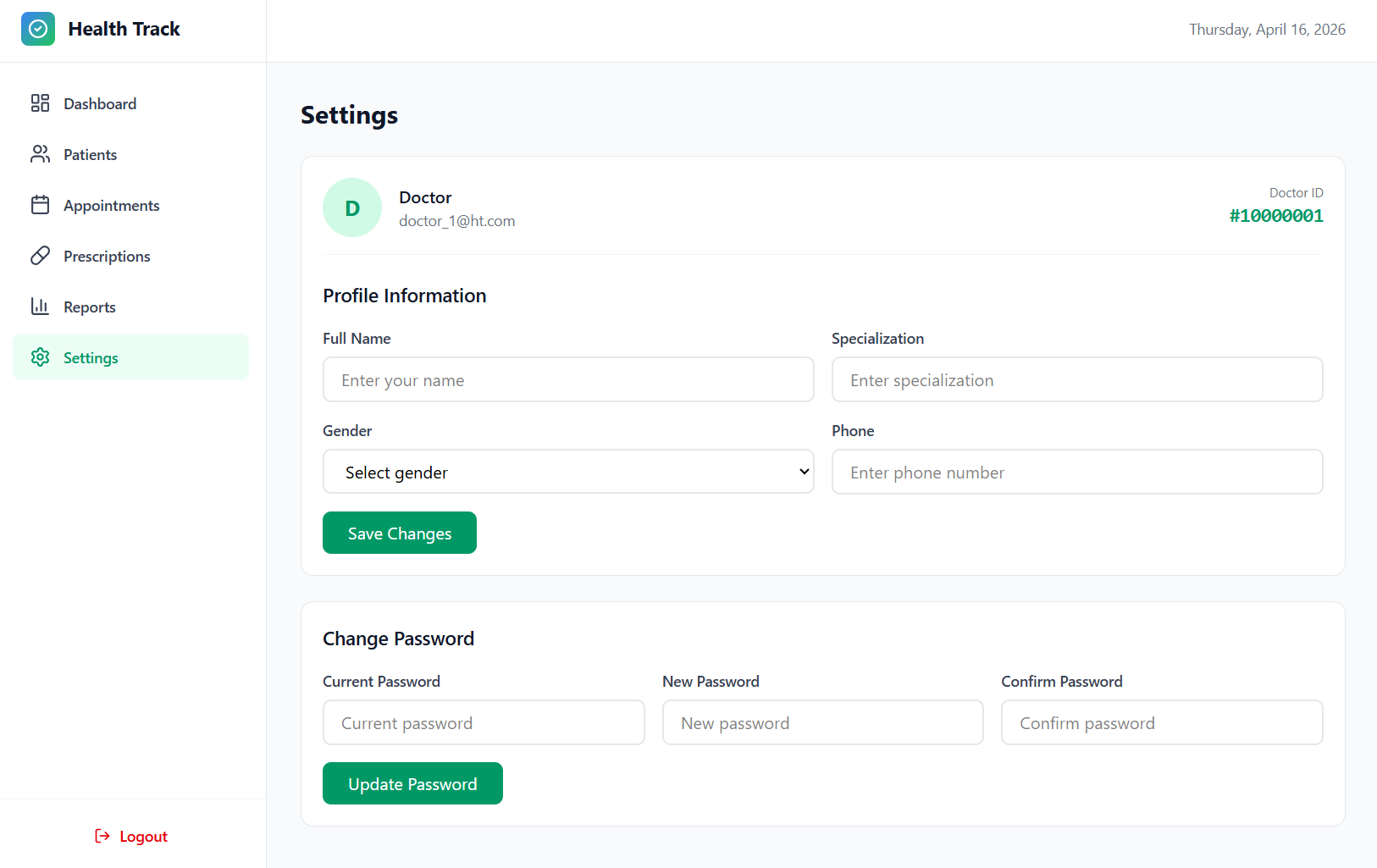Image resolution: width=1377 pixels, height=868 pixels.
Task: Click into the Specialization field
Action: [1076, 379]
